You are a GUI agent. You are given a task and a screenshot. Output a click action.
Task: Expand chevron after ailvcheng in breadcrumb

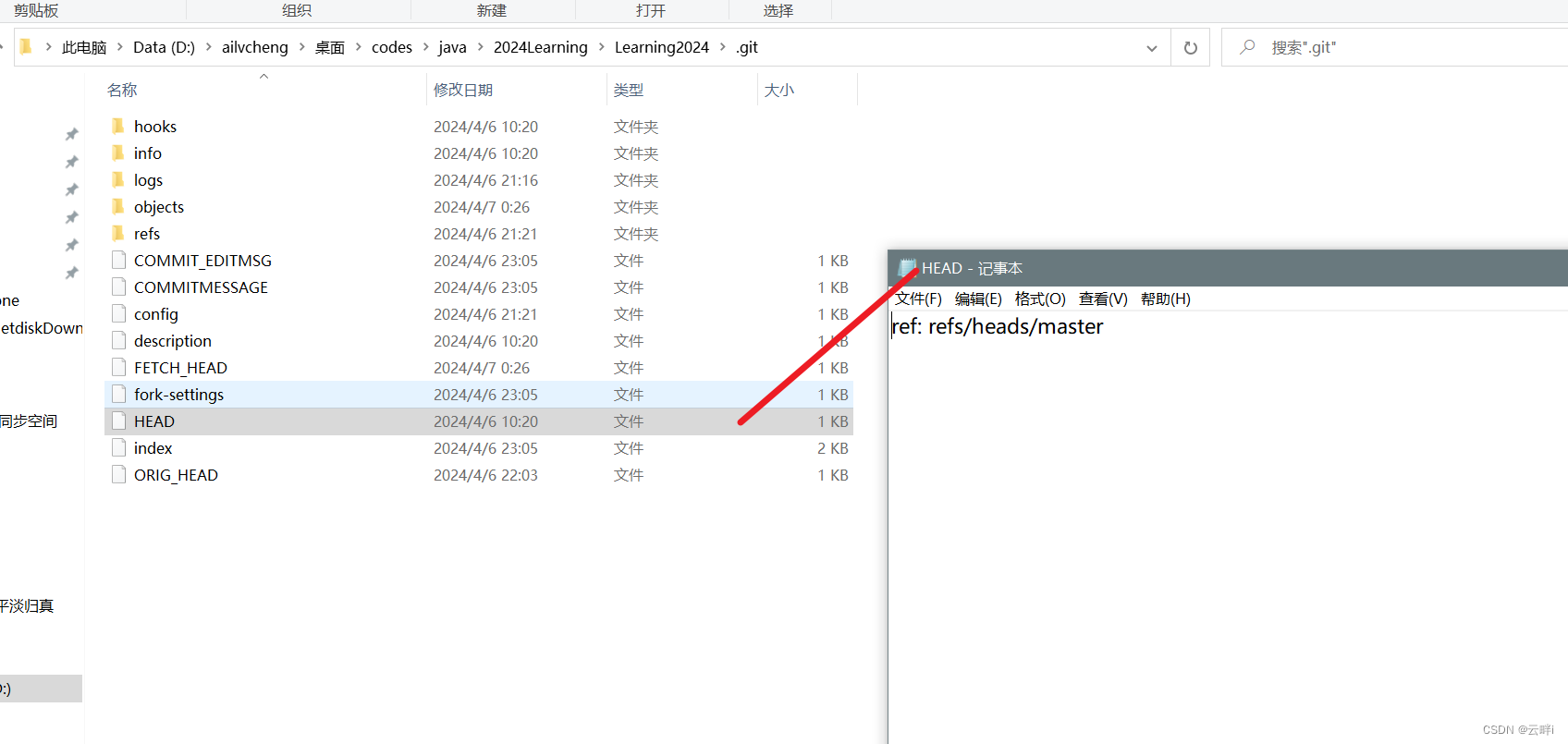pyautogui.click(x=301, y=47)
